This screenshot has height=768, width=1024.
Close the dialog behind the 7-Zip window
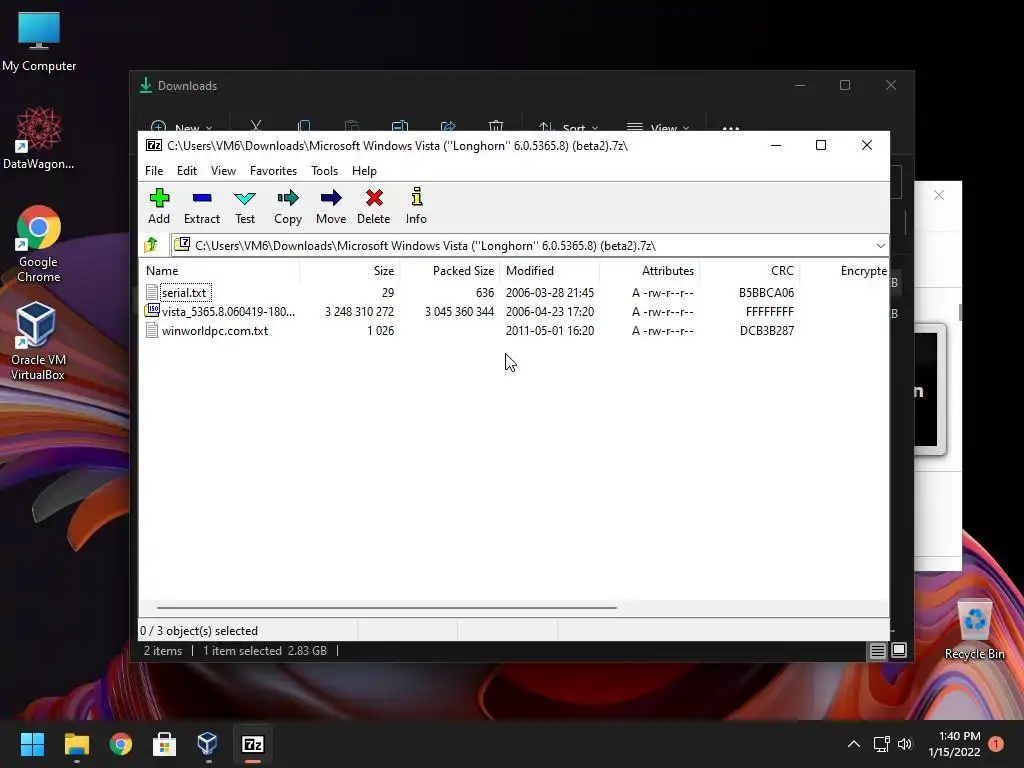(938, 195)
